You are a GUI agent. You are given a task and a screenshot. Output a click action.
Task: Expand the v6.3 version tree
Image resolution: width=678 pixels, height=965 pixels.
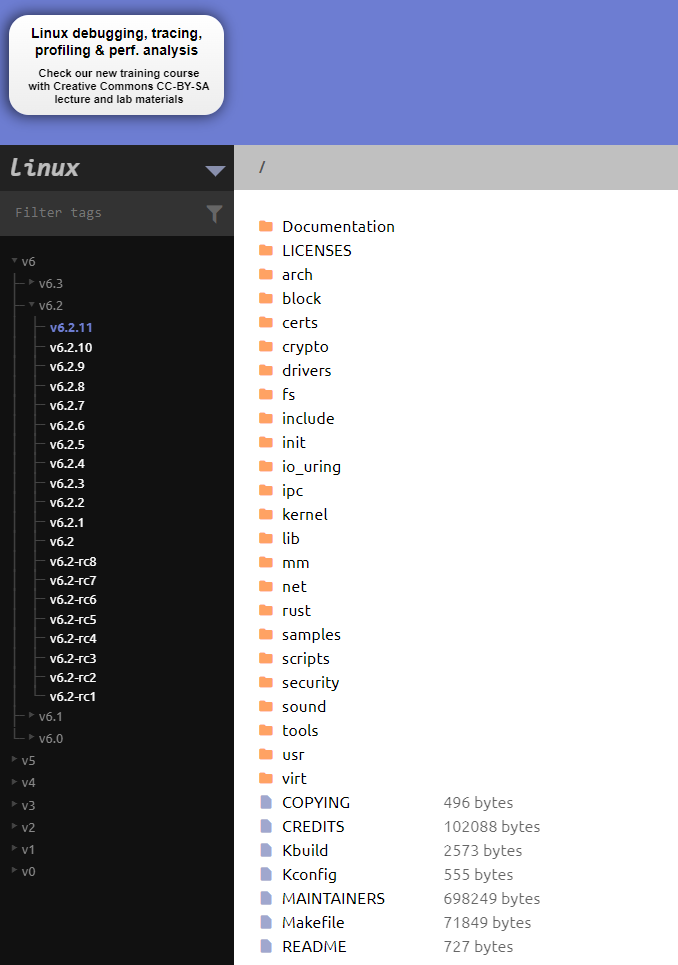[32, 283]
